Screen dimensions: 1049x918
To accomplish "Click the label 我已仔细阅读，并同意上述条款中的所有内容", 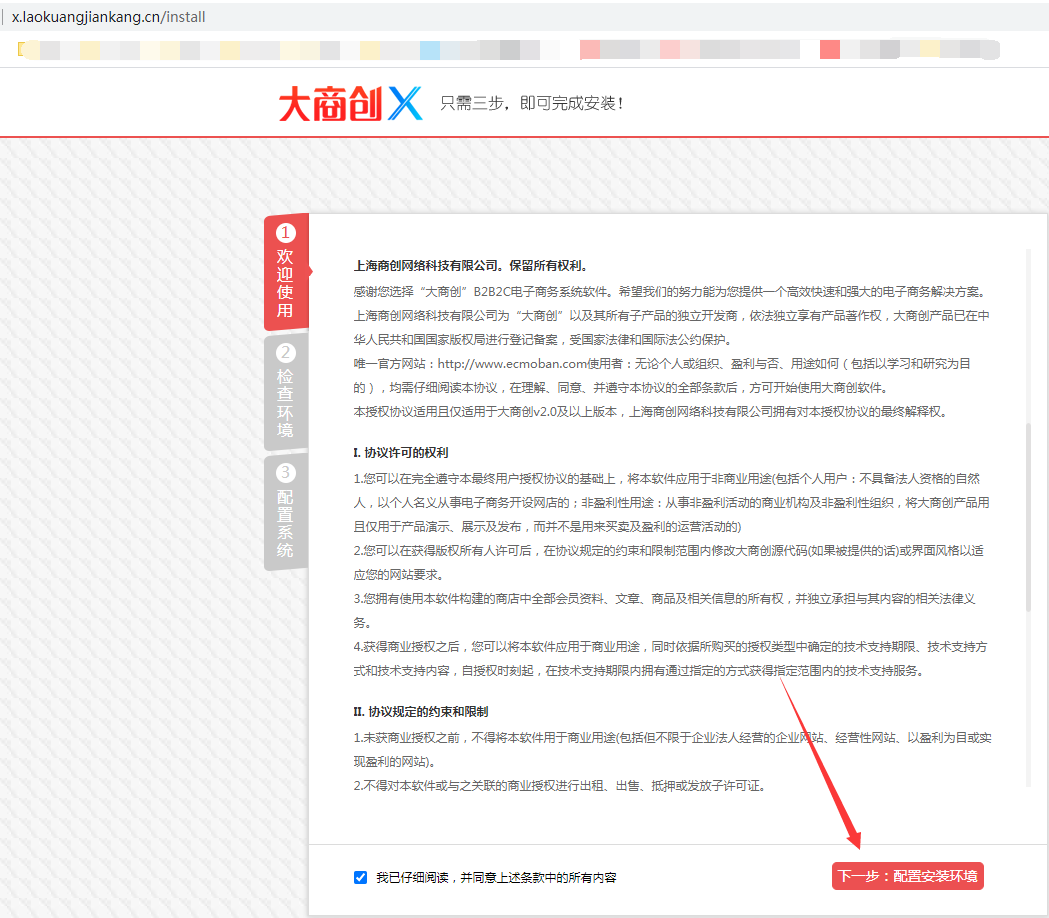I will (496, 877).
